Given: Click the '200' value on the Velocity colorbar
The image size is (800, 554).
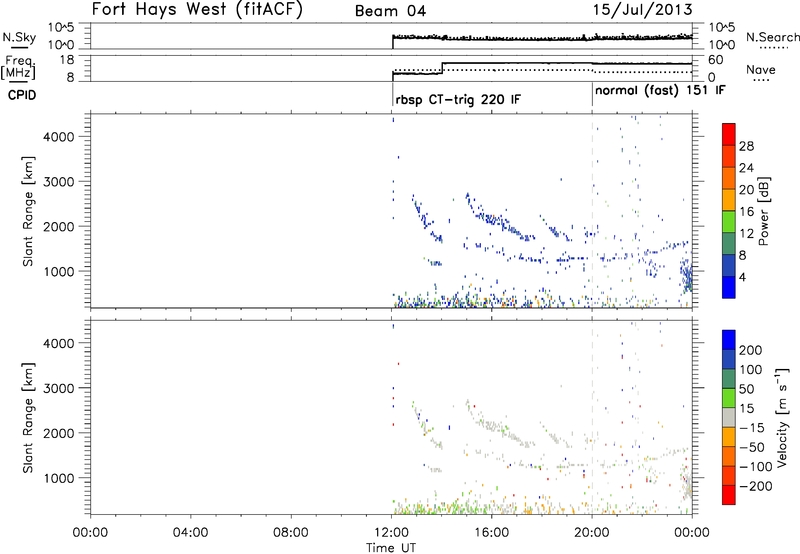Looking at the screenshot, I should tap(751, 350).
